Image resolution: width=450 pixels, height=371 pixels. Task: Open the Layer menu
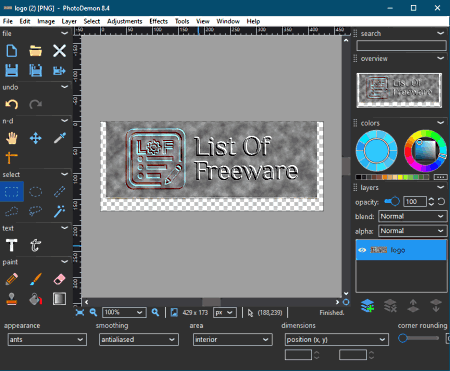tap(69, 21)
